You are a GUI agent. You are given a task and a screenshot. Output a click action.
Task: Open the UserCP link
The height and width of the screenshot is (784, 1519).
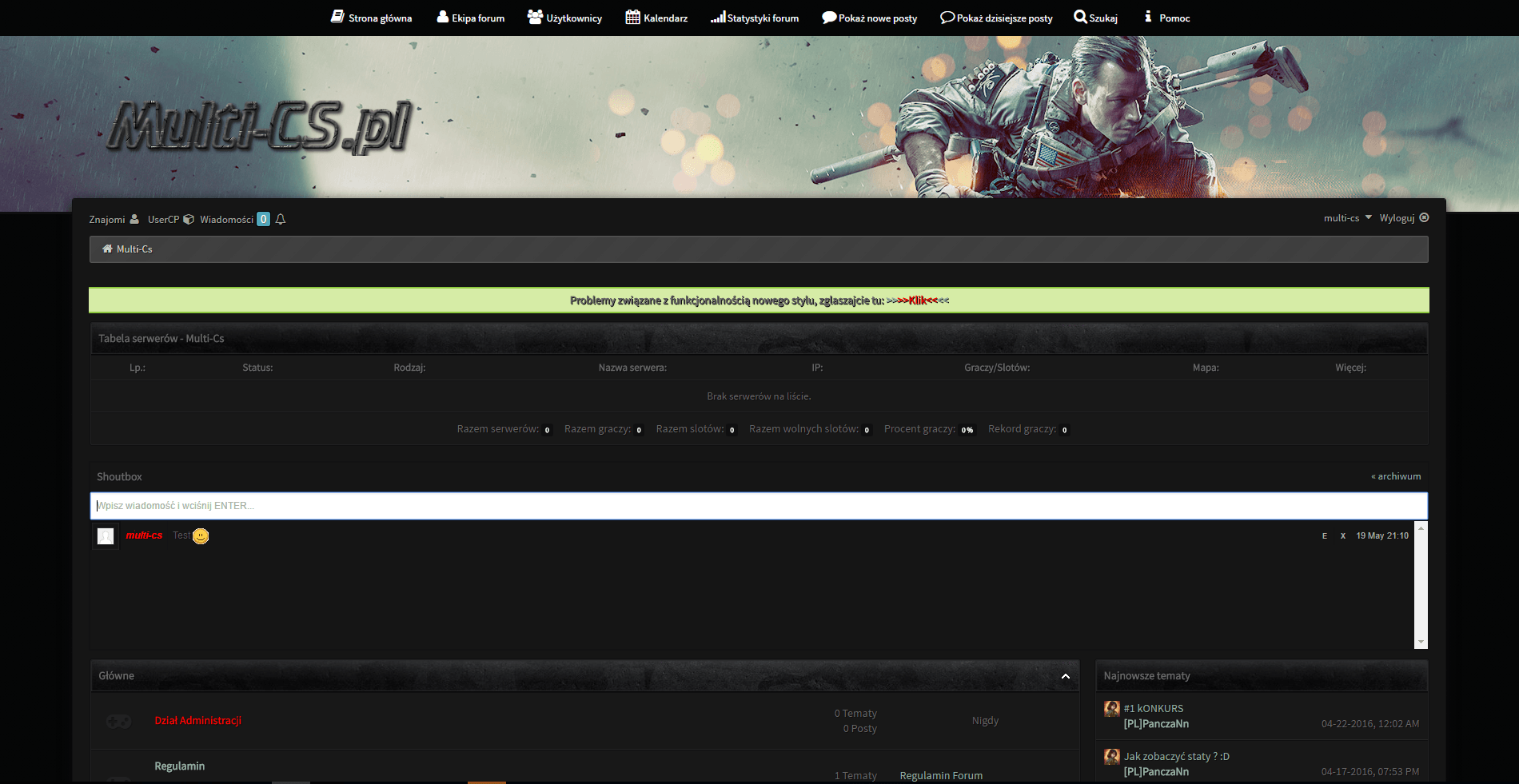163,220
